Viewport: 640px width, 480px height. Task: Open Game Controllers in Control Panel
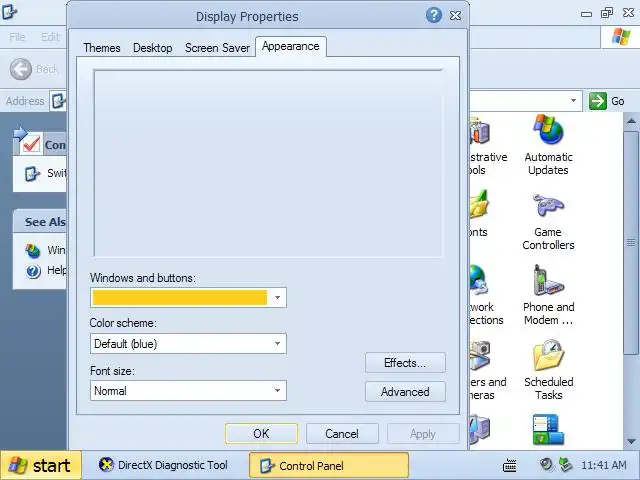[x=548, y=204]
